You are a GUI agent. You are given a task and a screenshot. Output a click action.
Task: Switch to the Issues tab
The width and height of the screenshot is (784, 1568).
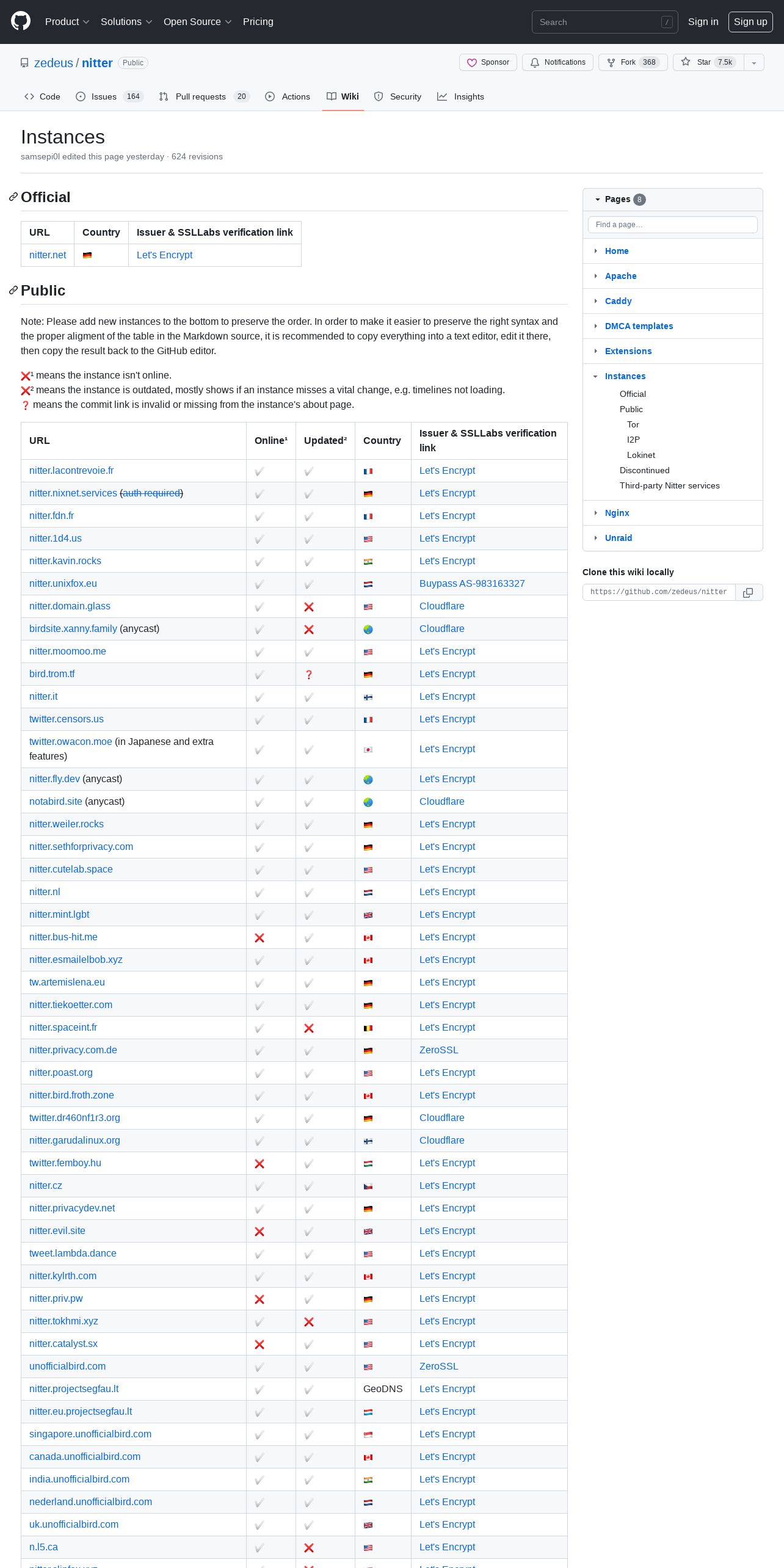109,96
